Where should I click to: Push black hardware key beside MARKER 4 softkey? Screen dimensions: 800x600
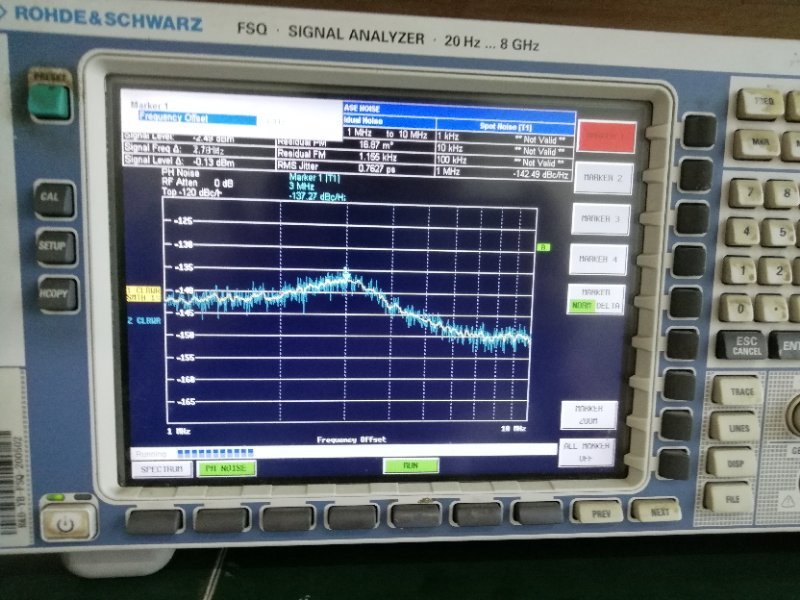(x=689, y=261)
